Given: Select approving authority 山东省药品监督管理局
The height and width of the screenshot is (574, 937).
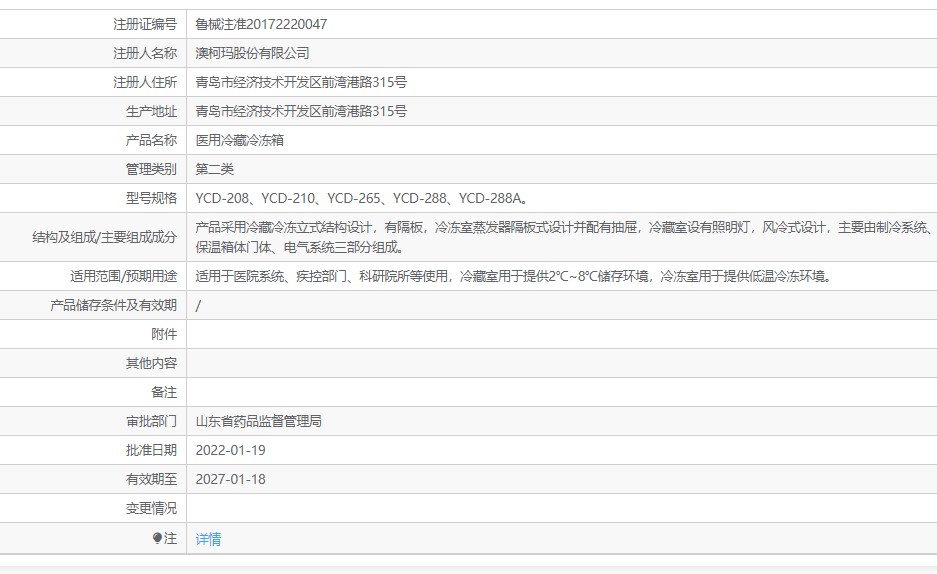Looking at the screenshot, I should tap(259, 421).
